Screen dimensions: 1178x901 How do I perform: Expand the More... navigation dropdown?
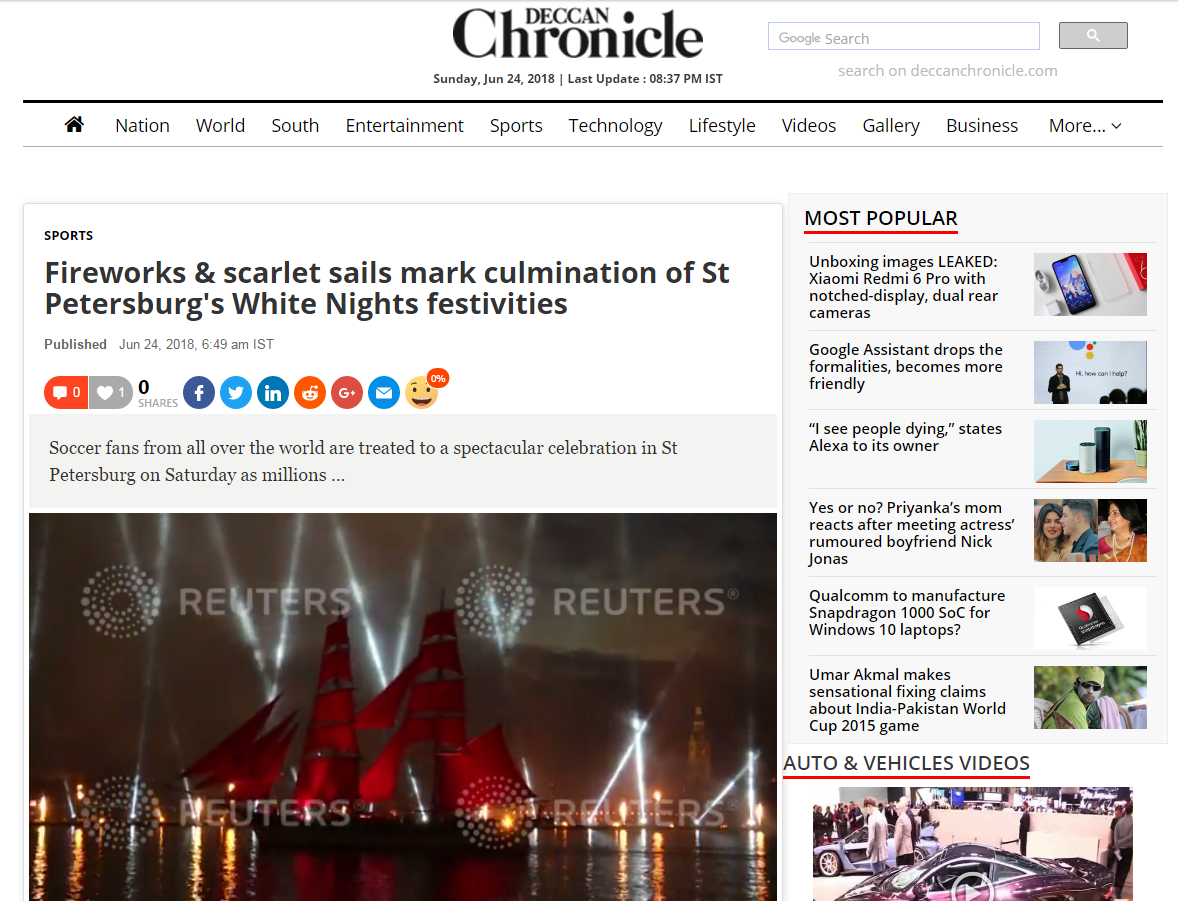tap(1085, 125)
